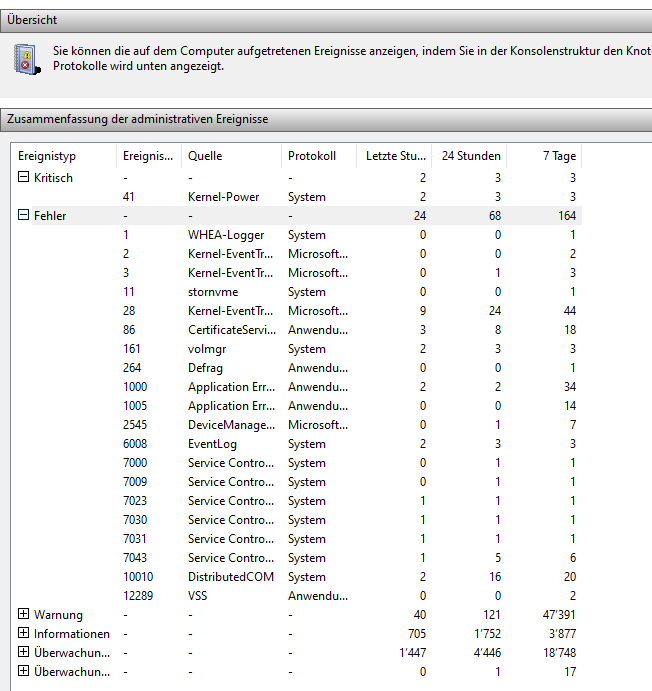Select the DistributedCOM source entry

231,576
